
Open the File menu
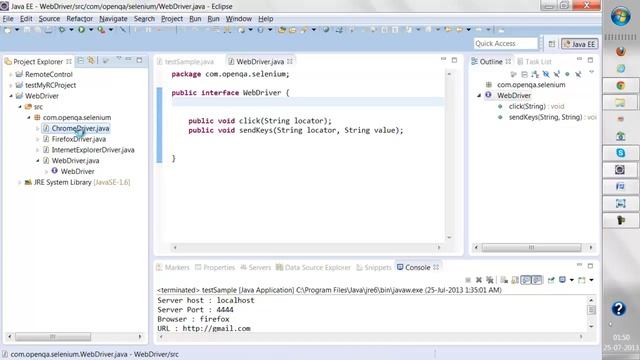pyautogui.click(x=8, y=19)
